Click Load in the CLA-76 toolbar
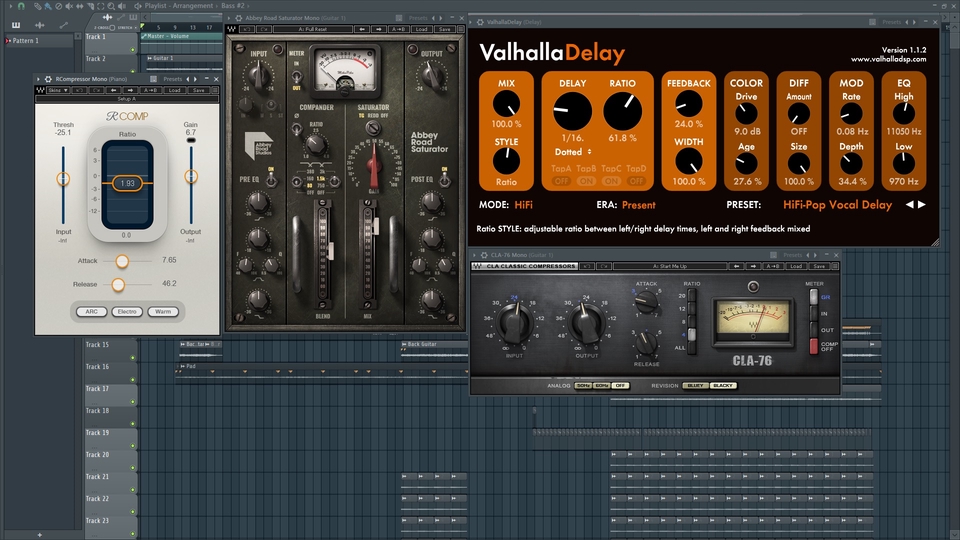 [796, 266]
